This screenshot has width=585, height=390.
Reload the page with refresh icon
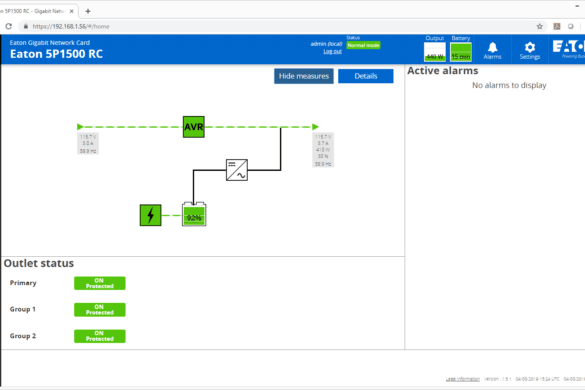click(9, 26)
